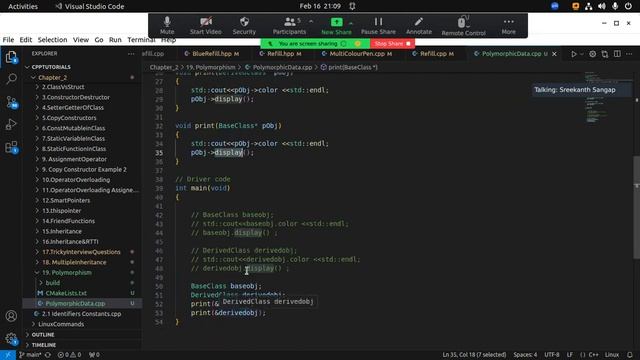The height and width of the screenshot is (360, 640).
Task: Open the Run menu
Action: (115, 40)
